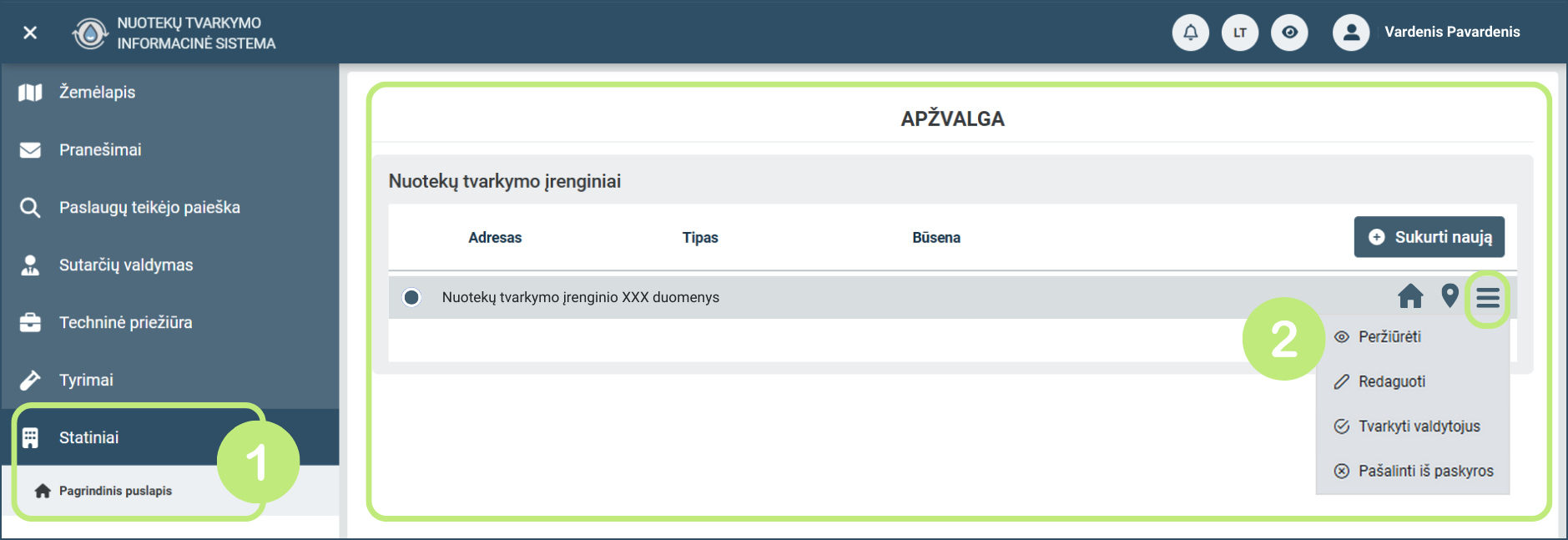This screenshot has width=1568, height=540.
Task: Click wrench icon next to Tyrimai
Action: pos(30,381)
